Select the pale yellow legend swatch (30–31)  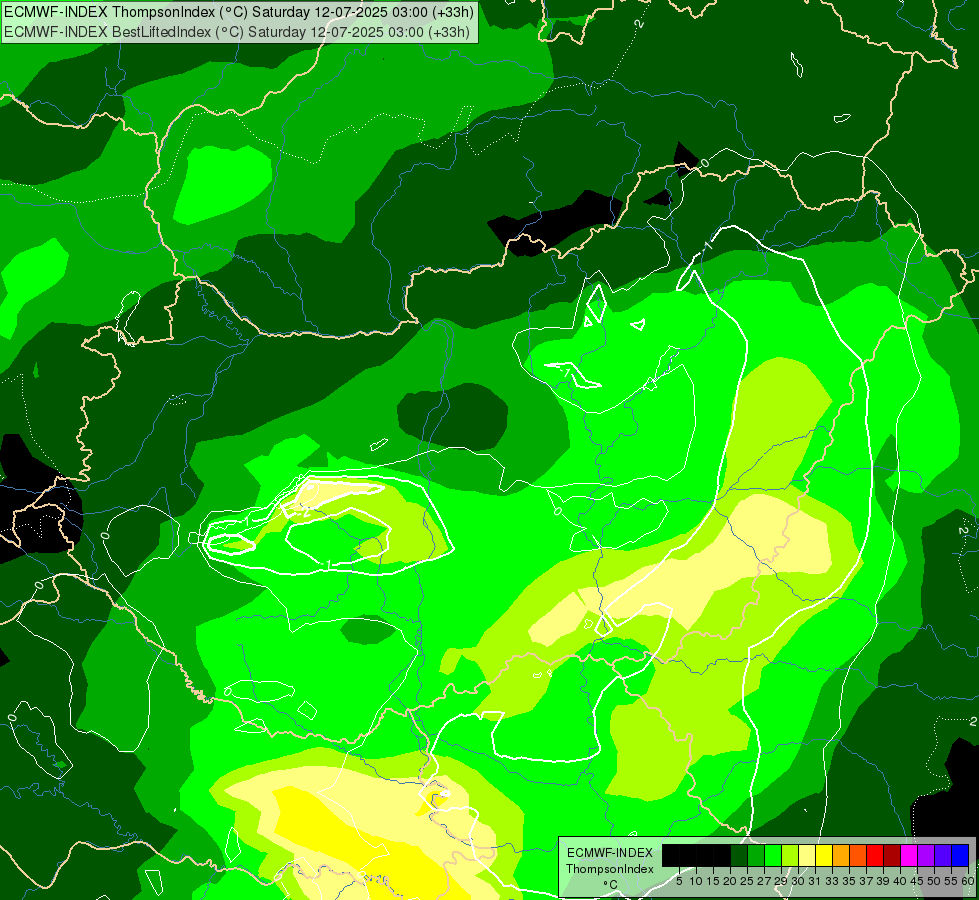pos(807,855)
